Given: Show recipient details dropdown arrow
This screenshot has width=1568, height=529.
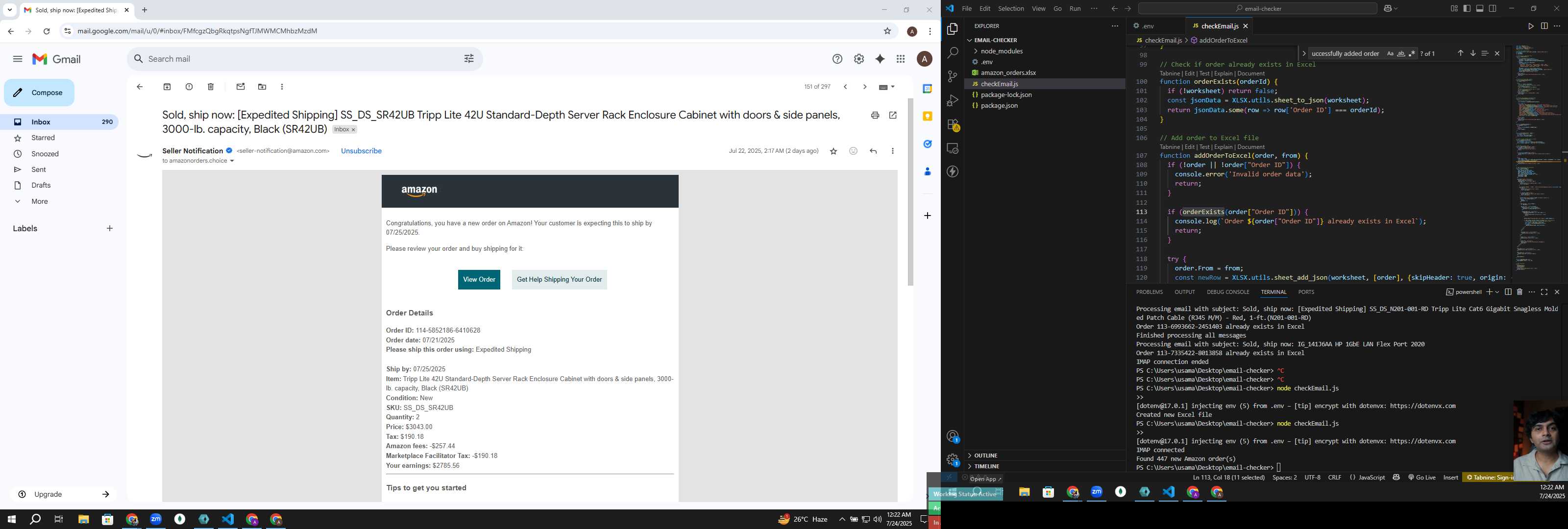Looking at the screenshot, I should coord(232,161).
